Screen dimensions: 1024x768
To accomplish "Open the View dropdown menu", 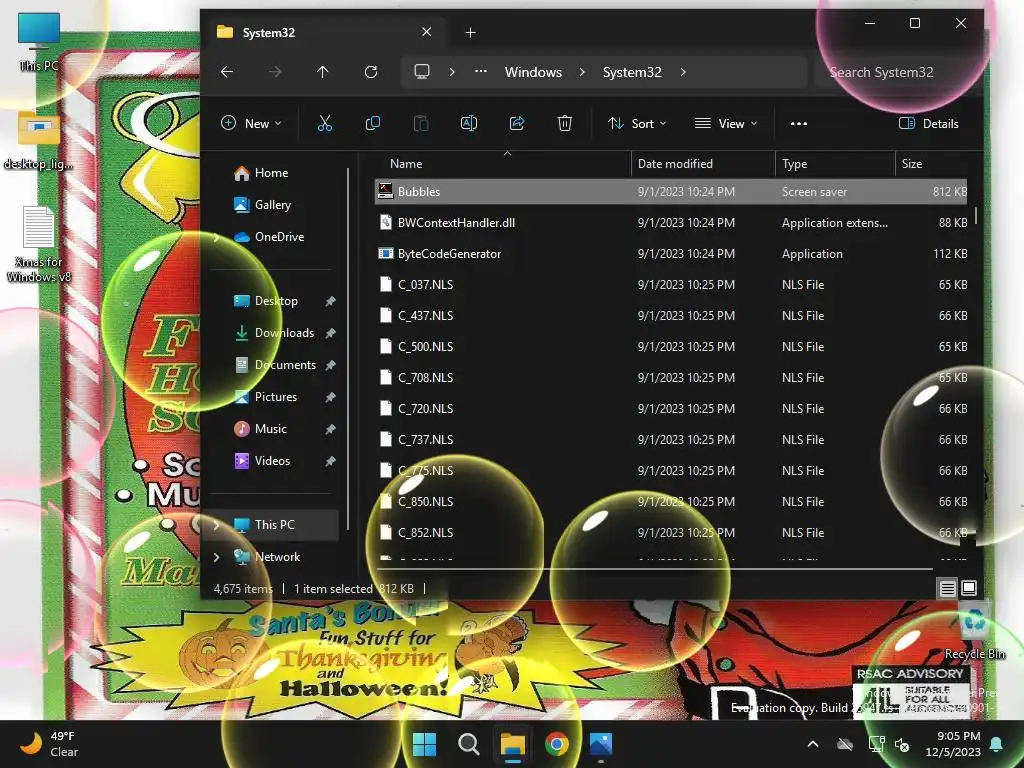I will pyautogui.click(x=726, y=123).
